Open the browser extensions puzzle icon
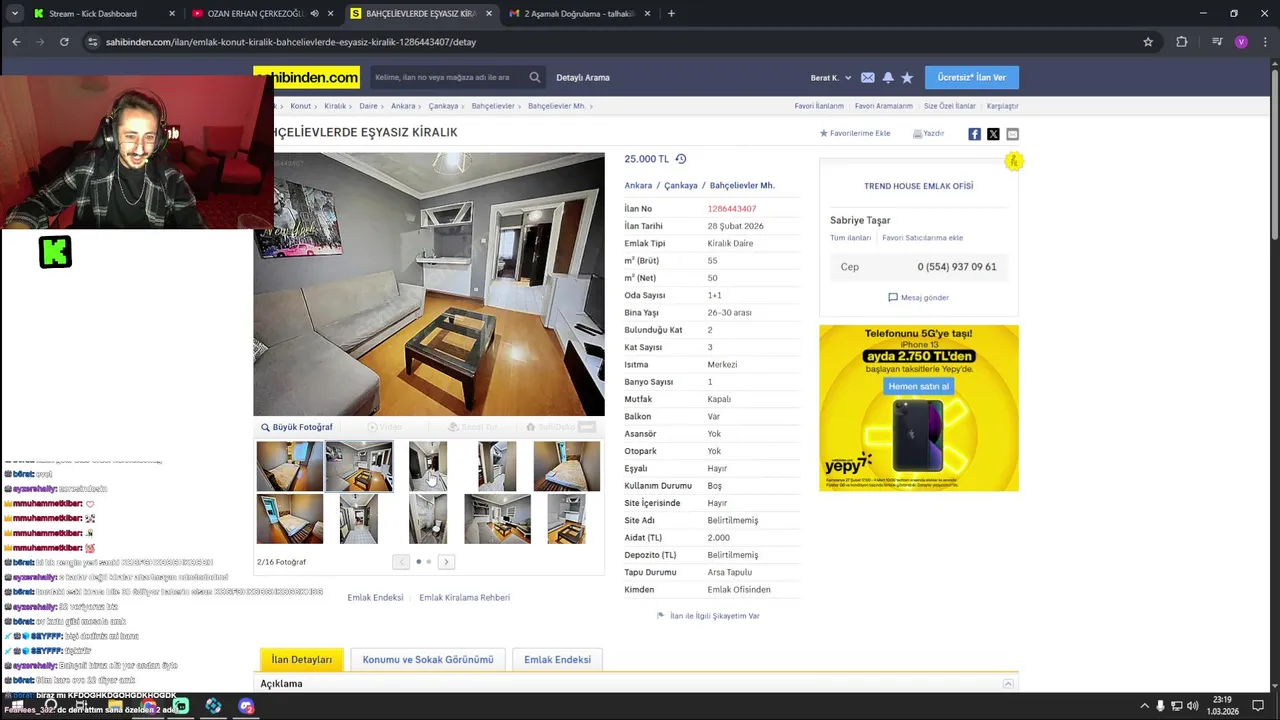The height and width of the screenshot is (720, 1280). click(x=1182, y=42)
